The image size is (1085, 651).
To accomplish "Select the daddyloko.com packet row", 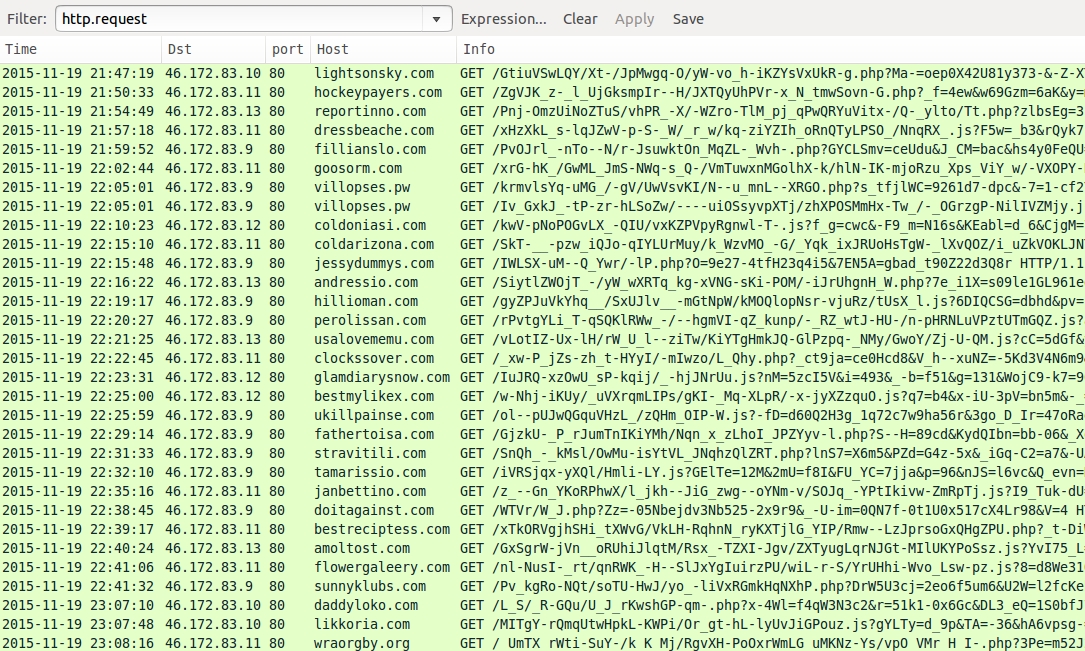I will tap(366, 605).
